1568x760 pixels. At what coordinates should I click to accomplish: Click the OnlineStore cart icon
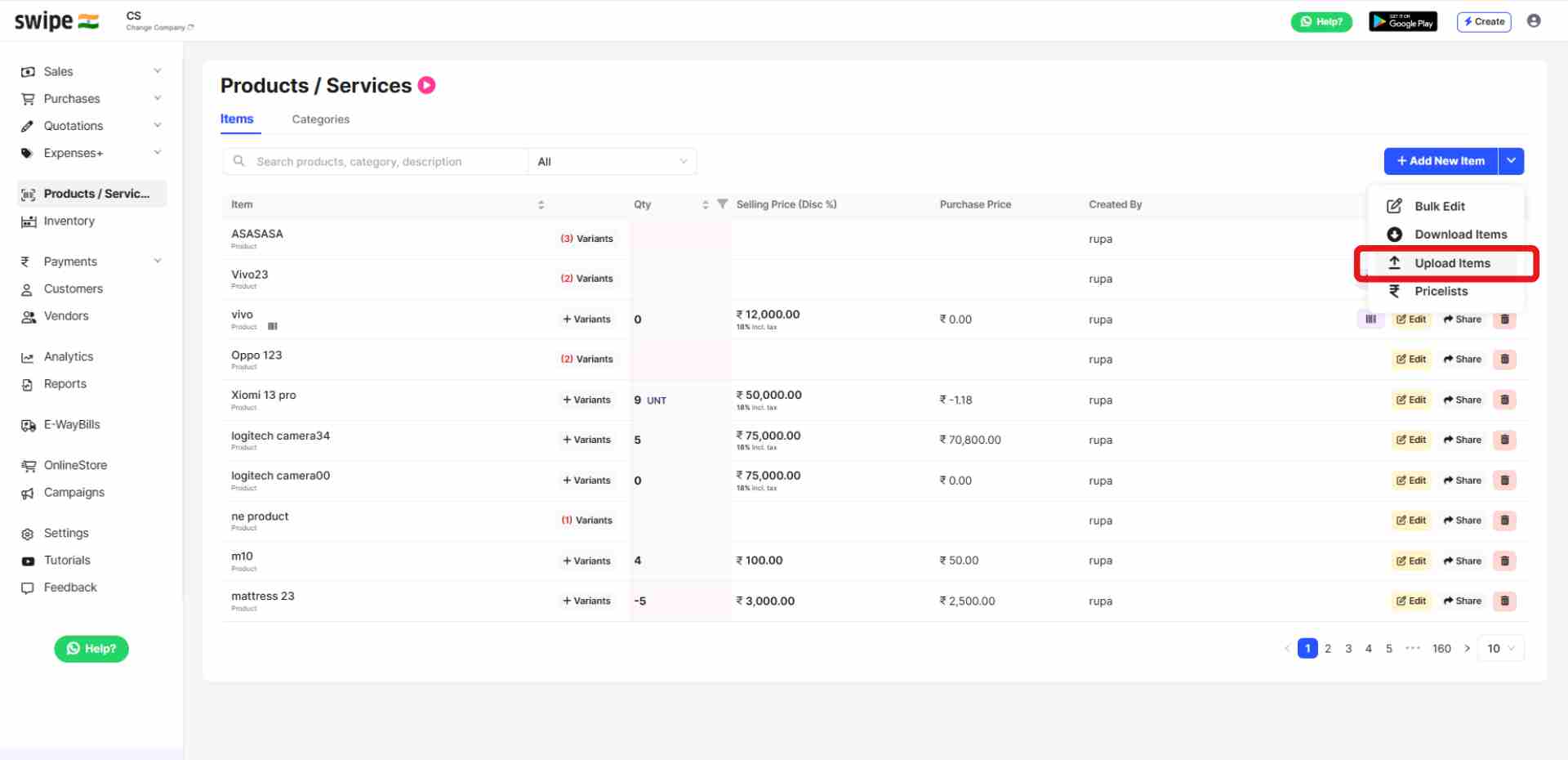[x=29, y=466]
